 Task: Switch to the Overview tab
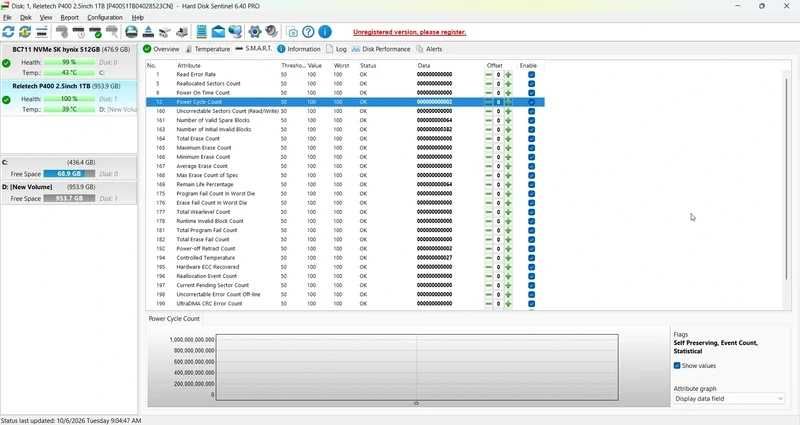coord(161,49)
